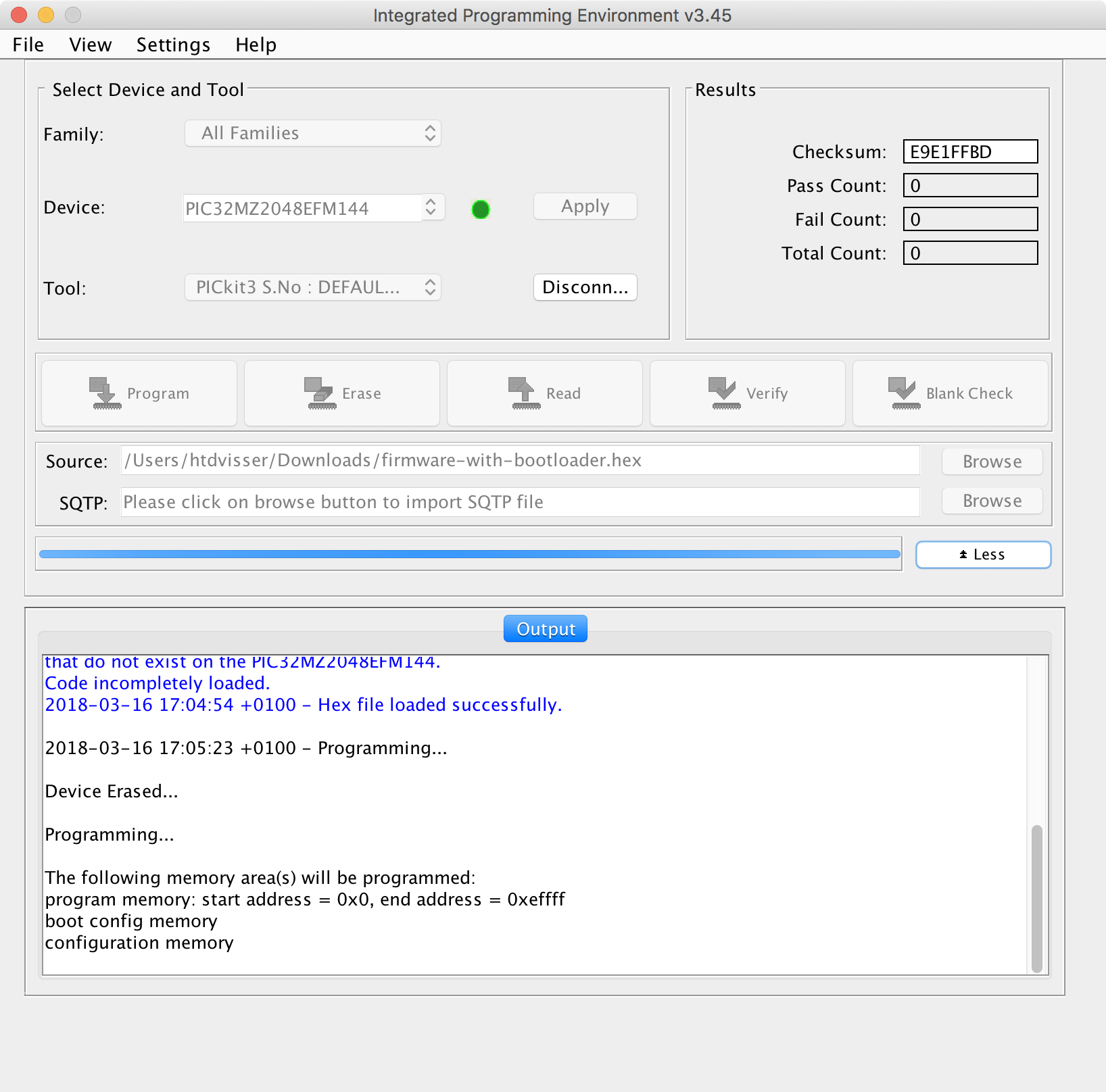This screenshot has width=1106, height=1092.
Task: Click the 'program memory: start address' log line
Action: point(305,899)
